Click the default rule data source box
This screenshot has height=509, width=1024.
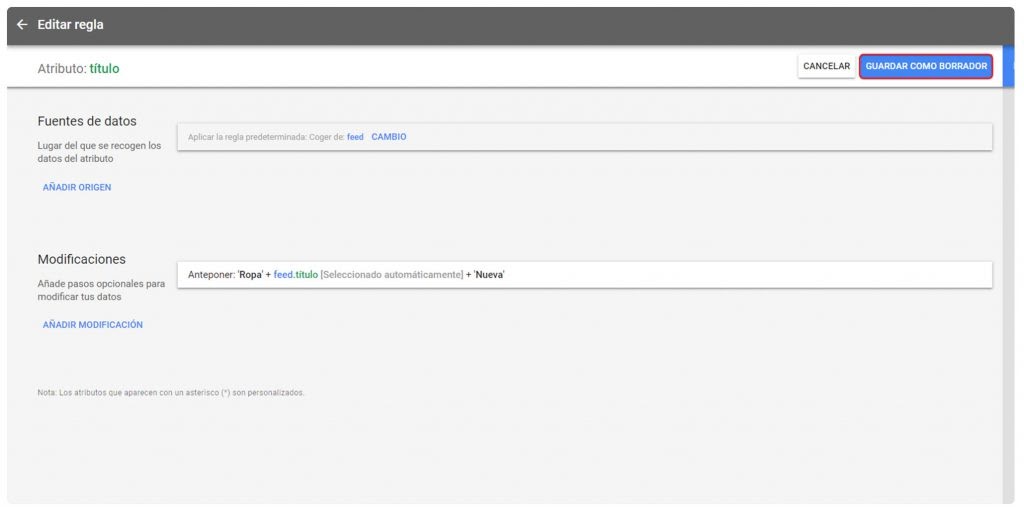[x=584, y=137]
